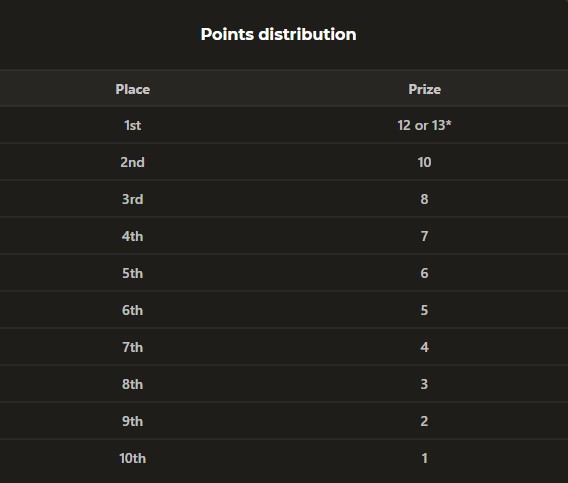Click the prize value 4
Viewport: 568px width, 483px height.
425,347
